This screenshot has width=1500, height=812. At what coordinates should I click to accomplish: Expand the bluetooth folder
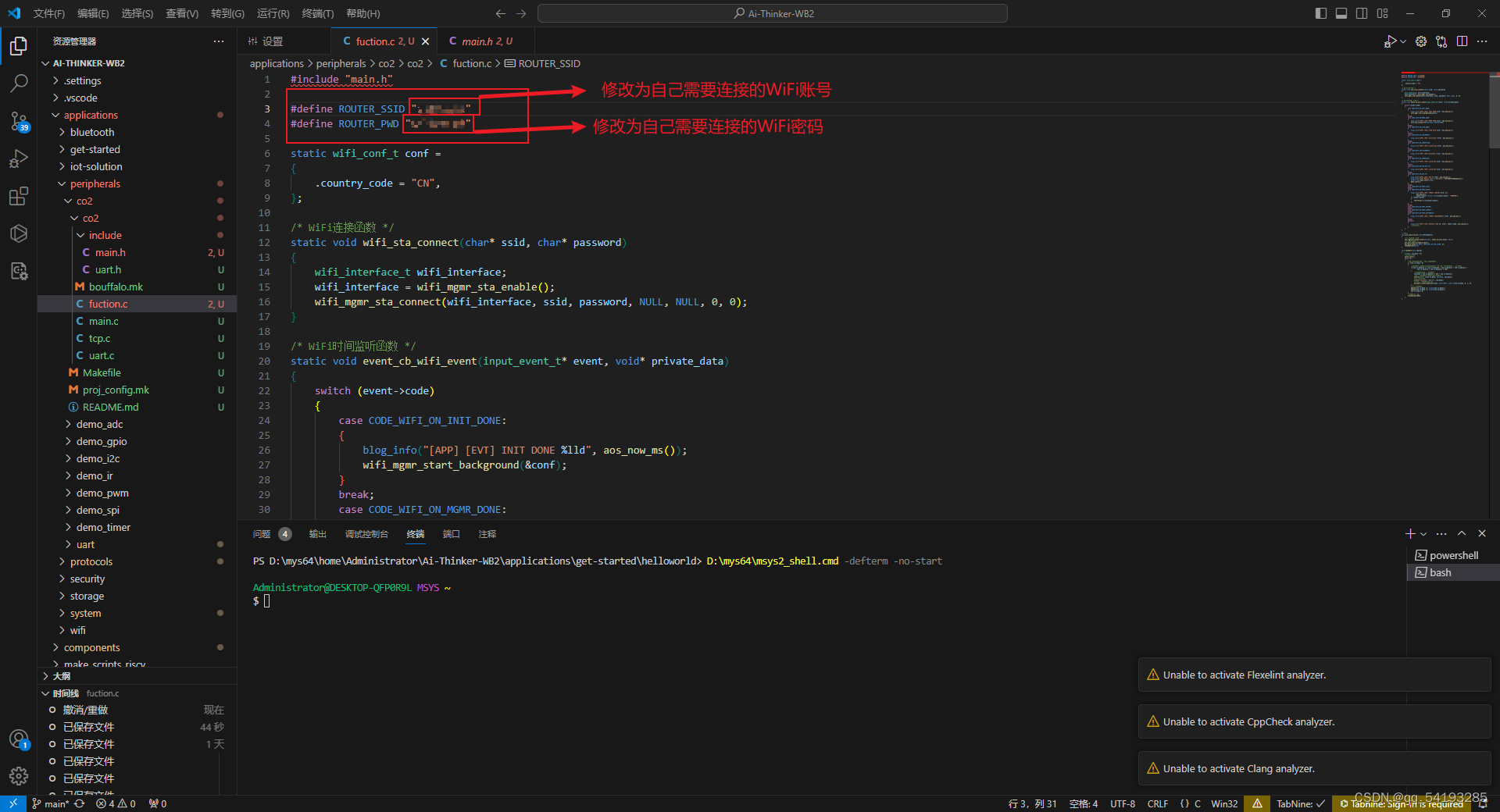(91, 132)
